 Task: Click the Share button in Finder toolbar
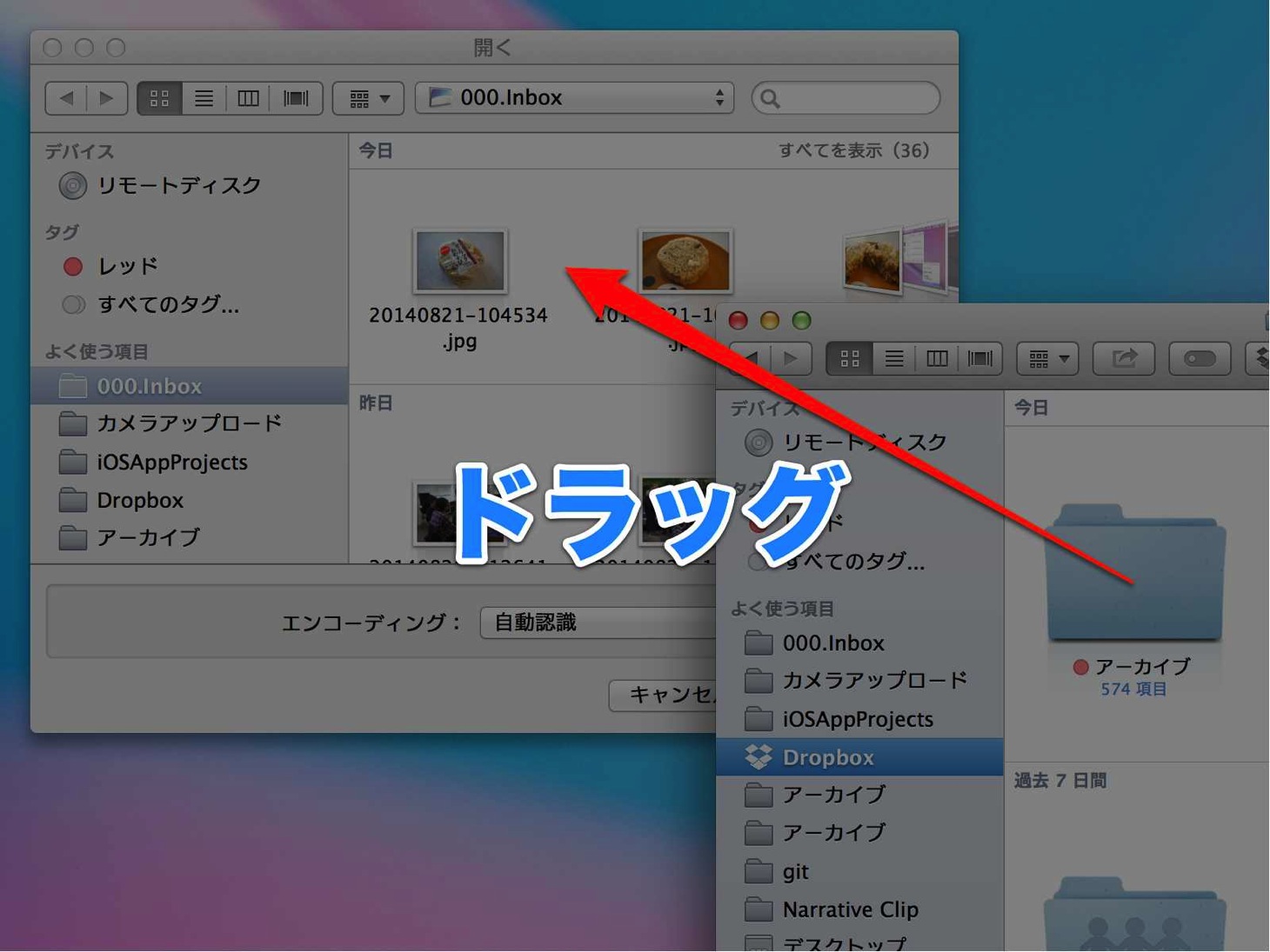[1125, 358]
